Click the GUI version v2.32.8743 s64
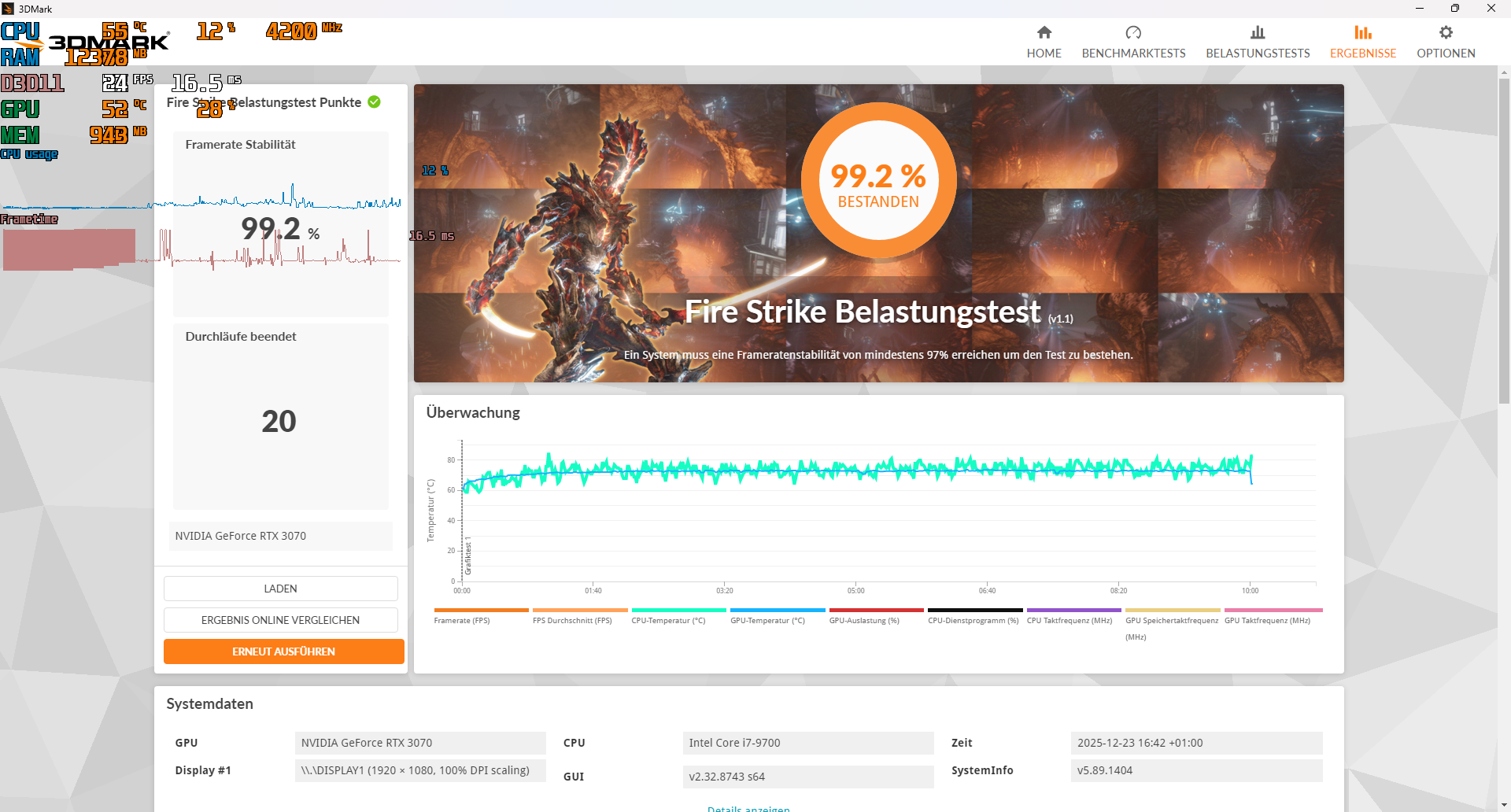Viewport: 1511px width, 812px height. point(808,777)
